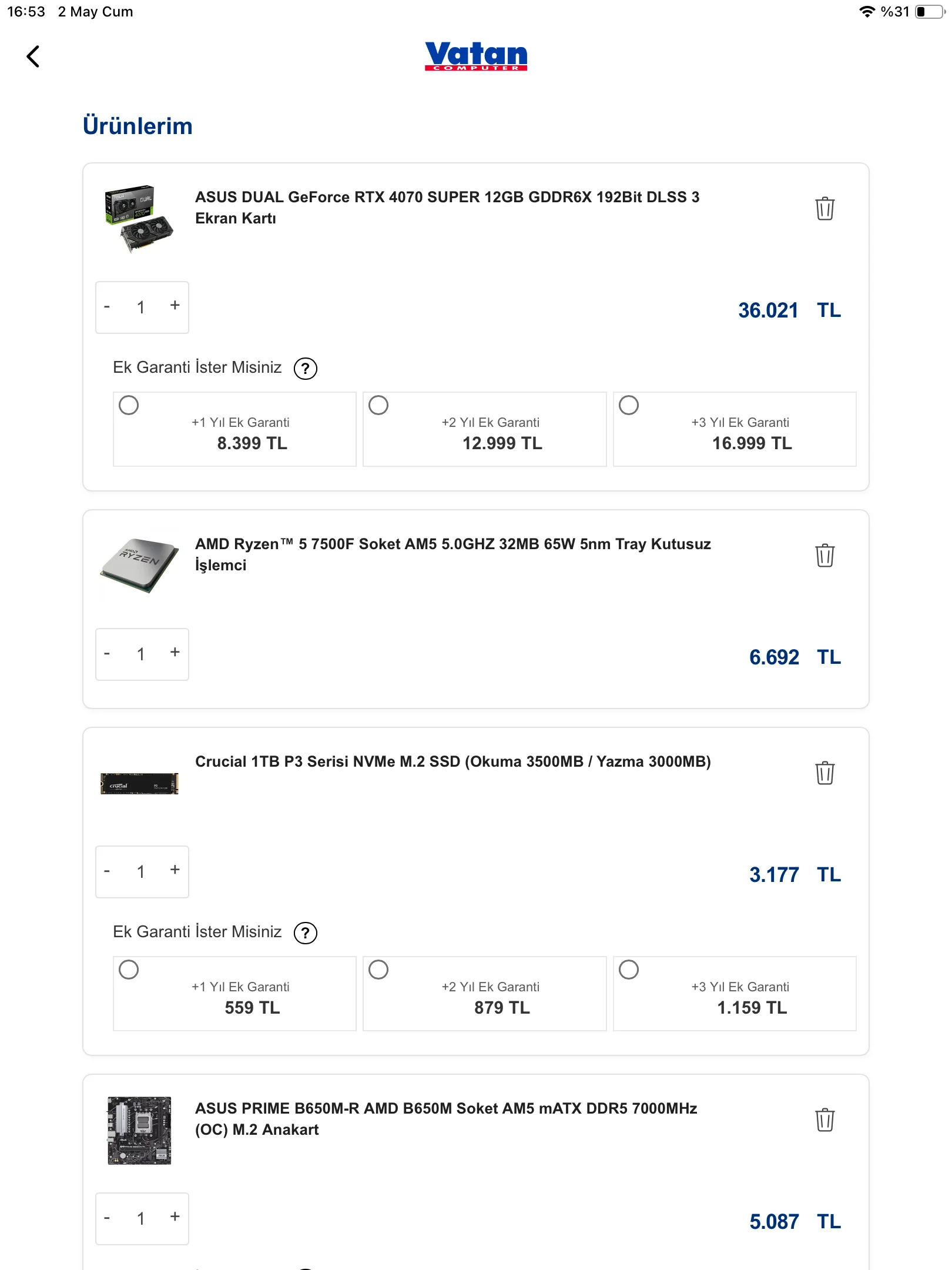Open the ASUS DUAL GeForce RTX 4070 product title
This screenshot has height=1270, width=952.
tap(447, 208)
